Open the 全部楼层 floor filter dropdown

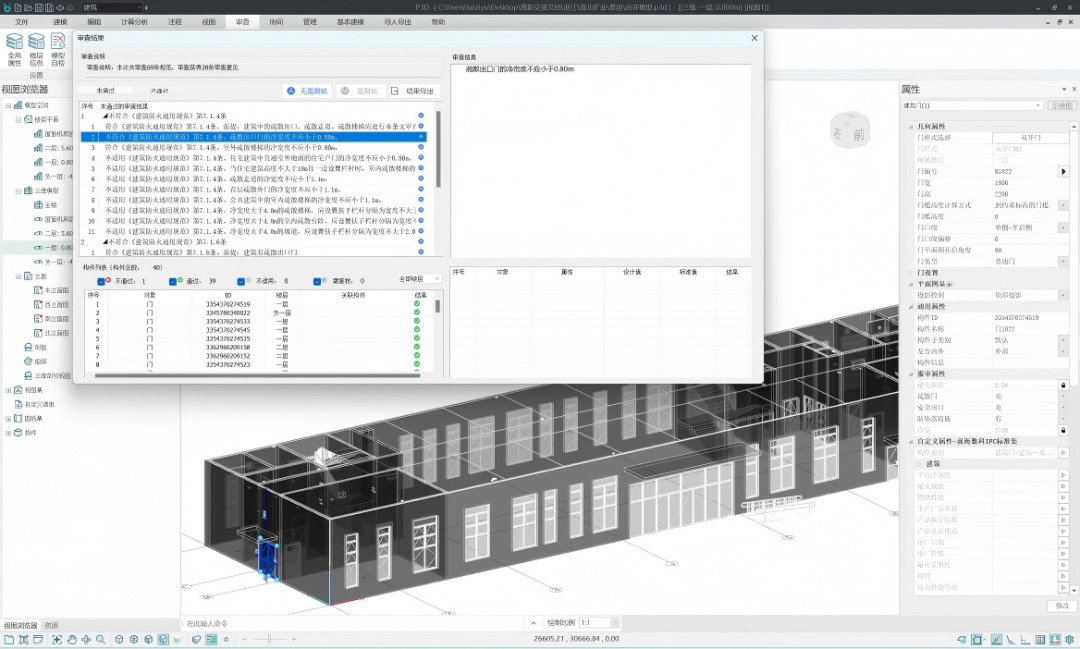[x=418, y=279]
